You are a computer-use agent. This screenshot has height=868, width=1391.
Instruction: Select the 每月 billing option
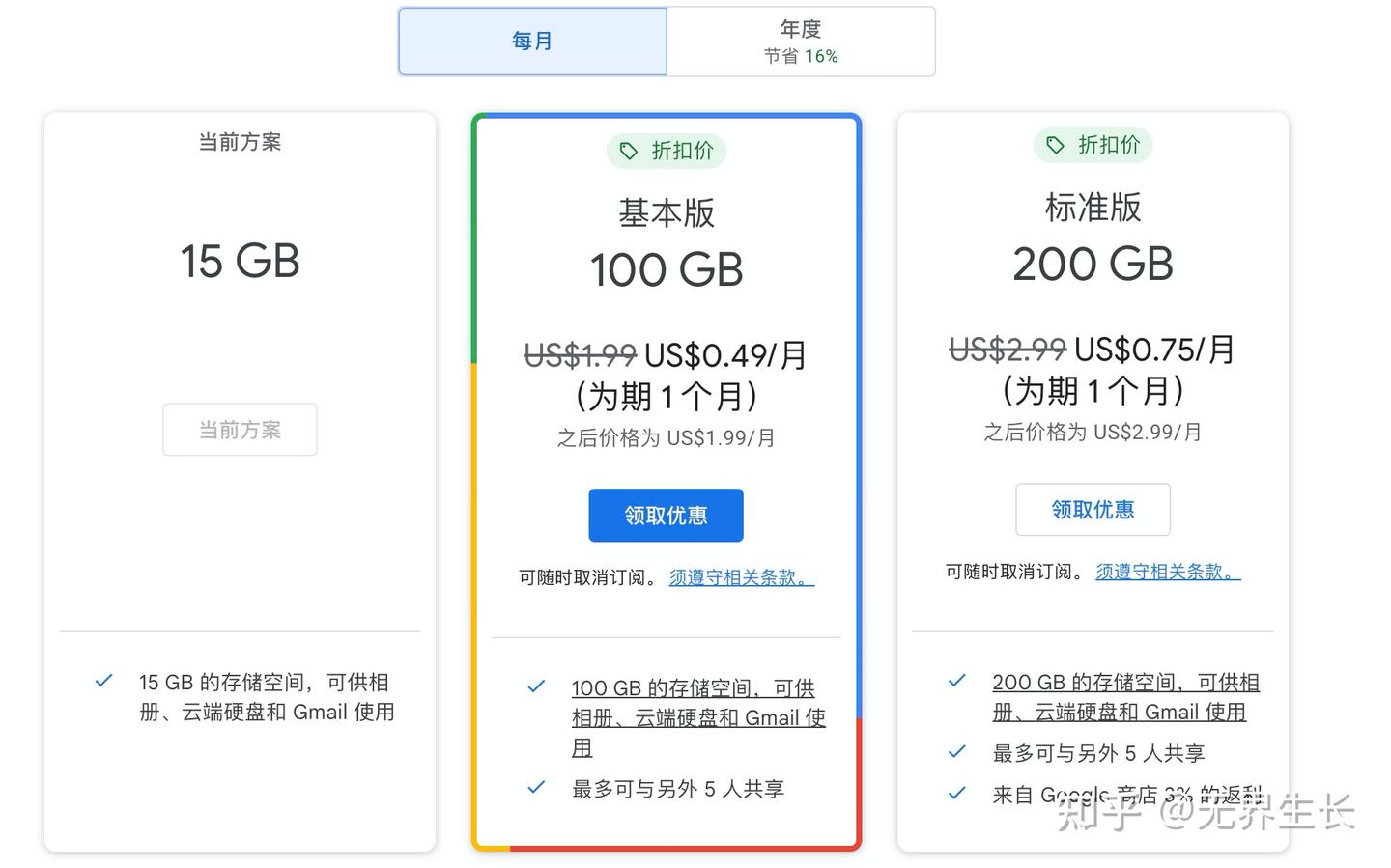[532, 41]
